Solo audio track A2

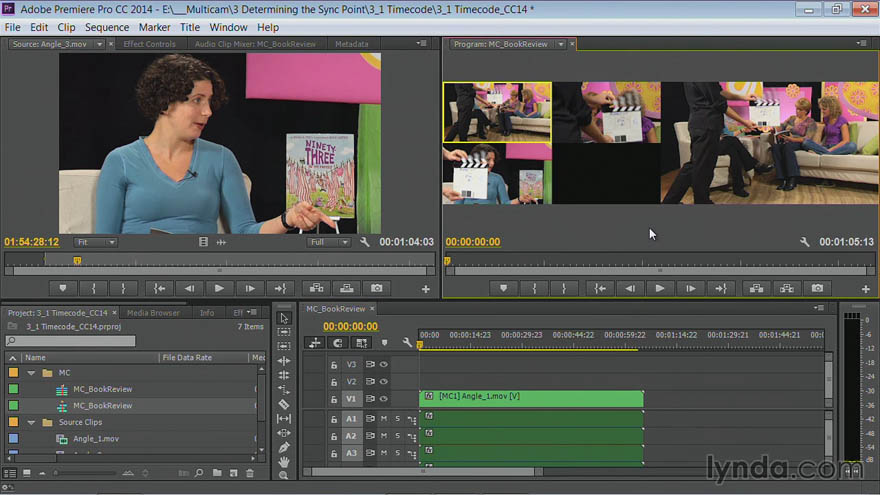coord(397,436)
